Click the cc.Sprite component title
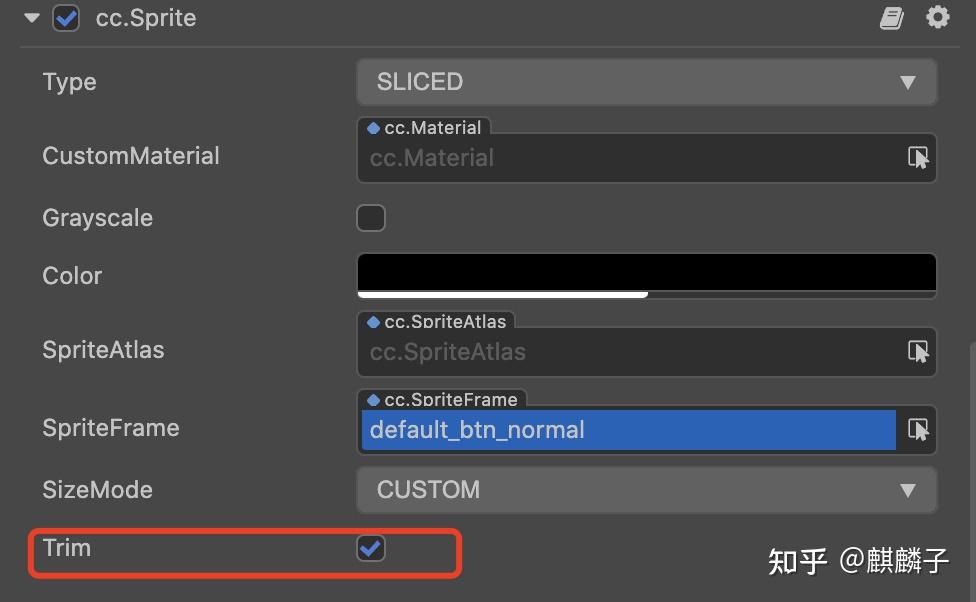This screenshot has width=976, height=602. click(x=146, y=18)
